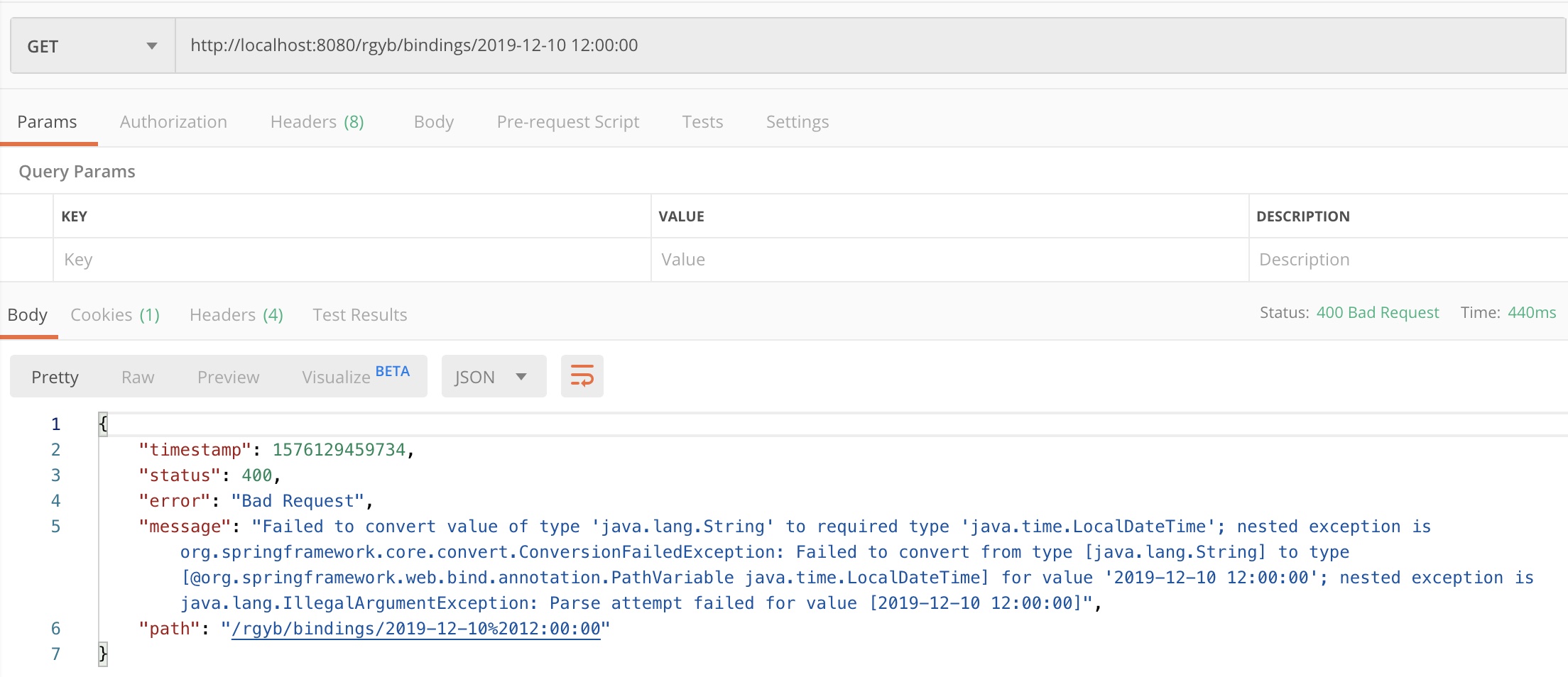Toggle the word wrap icon
The image size is (1568, 677).
pos(582,376)
